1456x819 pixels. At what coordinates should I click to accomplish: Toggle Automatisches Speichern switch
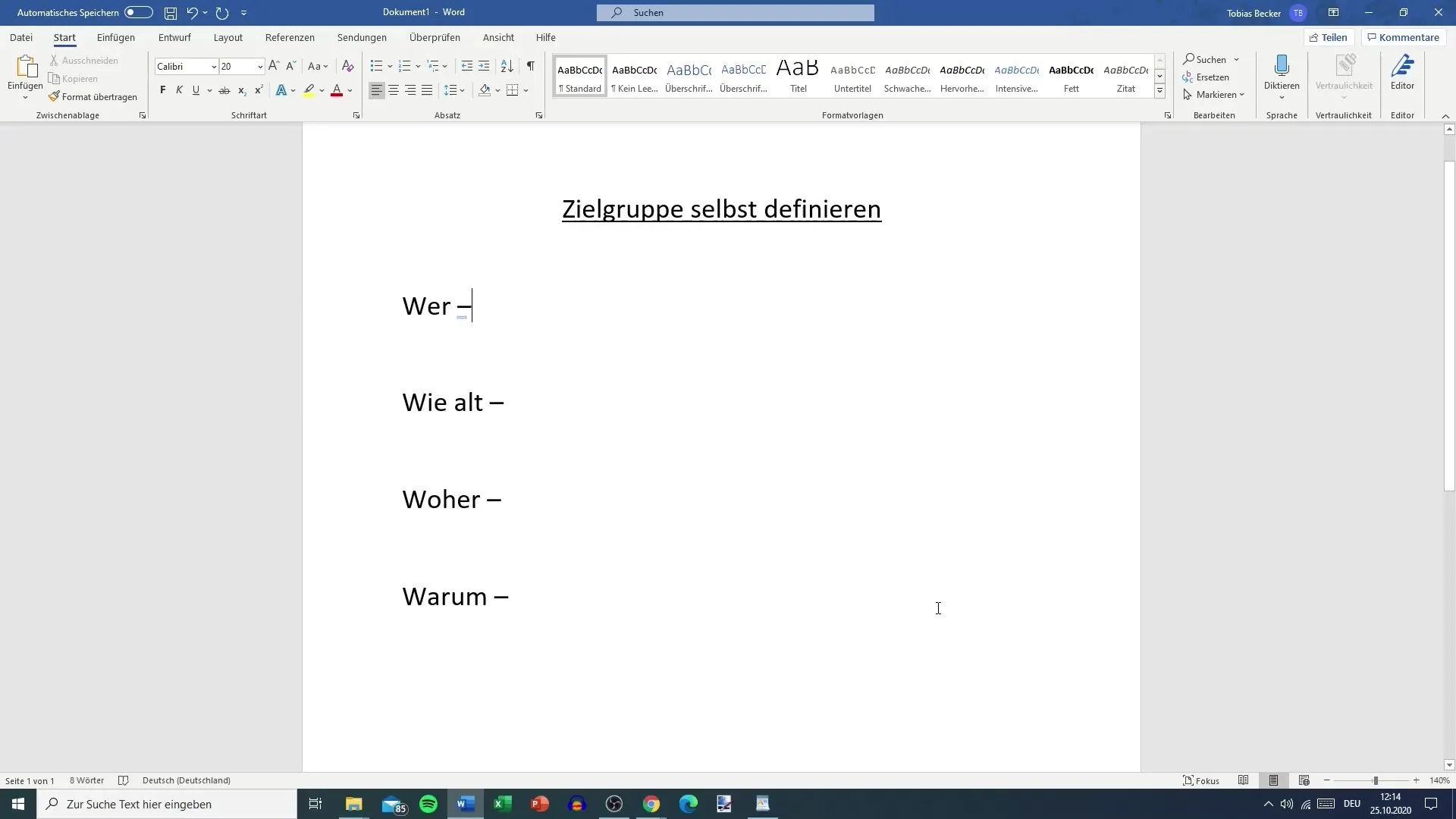[139, 12]
